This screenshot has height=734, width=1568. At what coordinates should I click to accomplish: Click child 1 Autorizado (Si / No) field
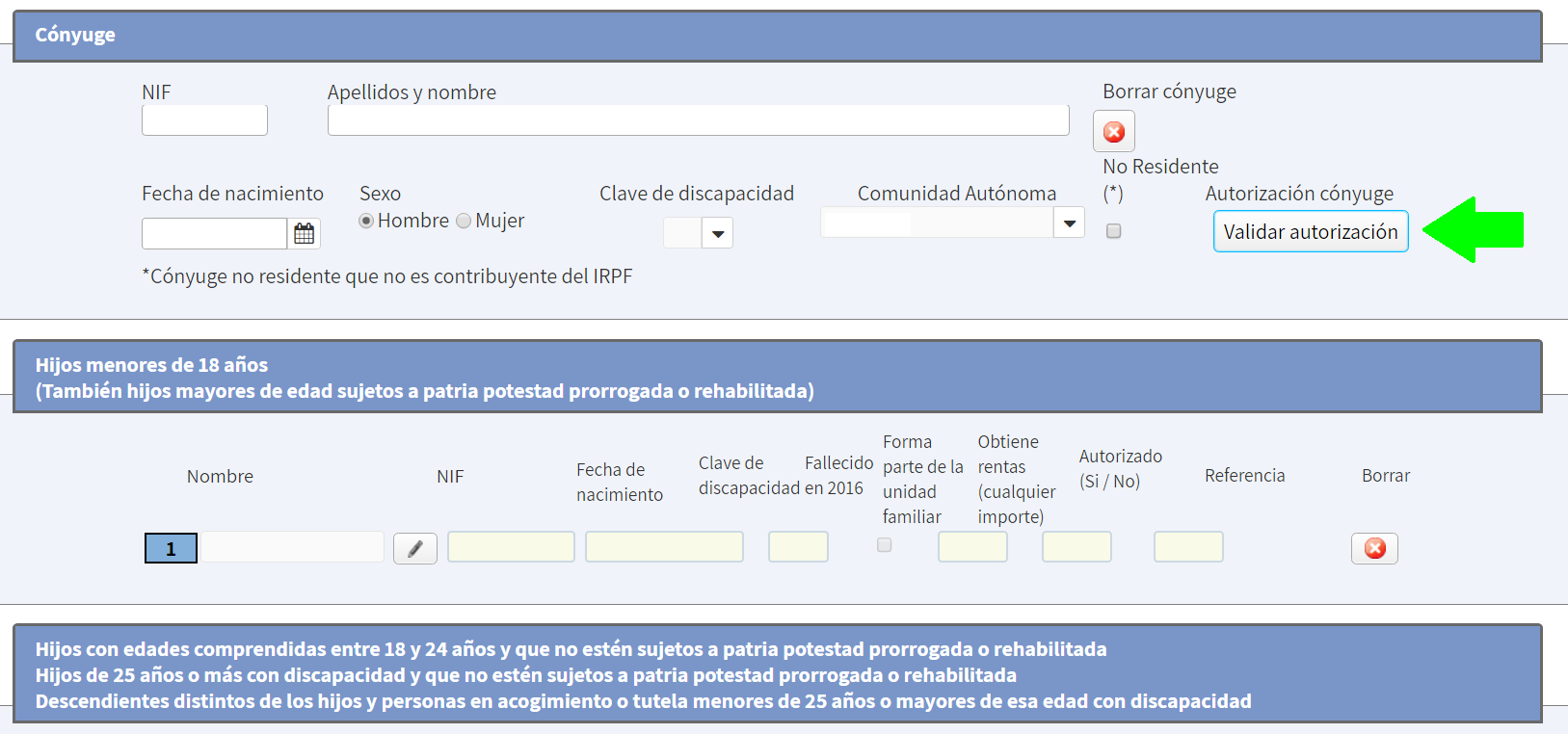(x=1188, y=547)
